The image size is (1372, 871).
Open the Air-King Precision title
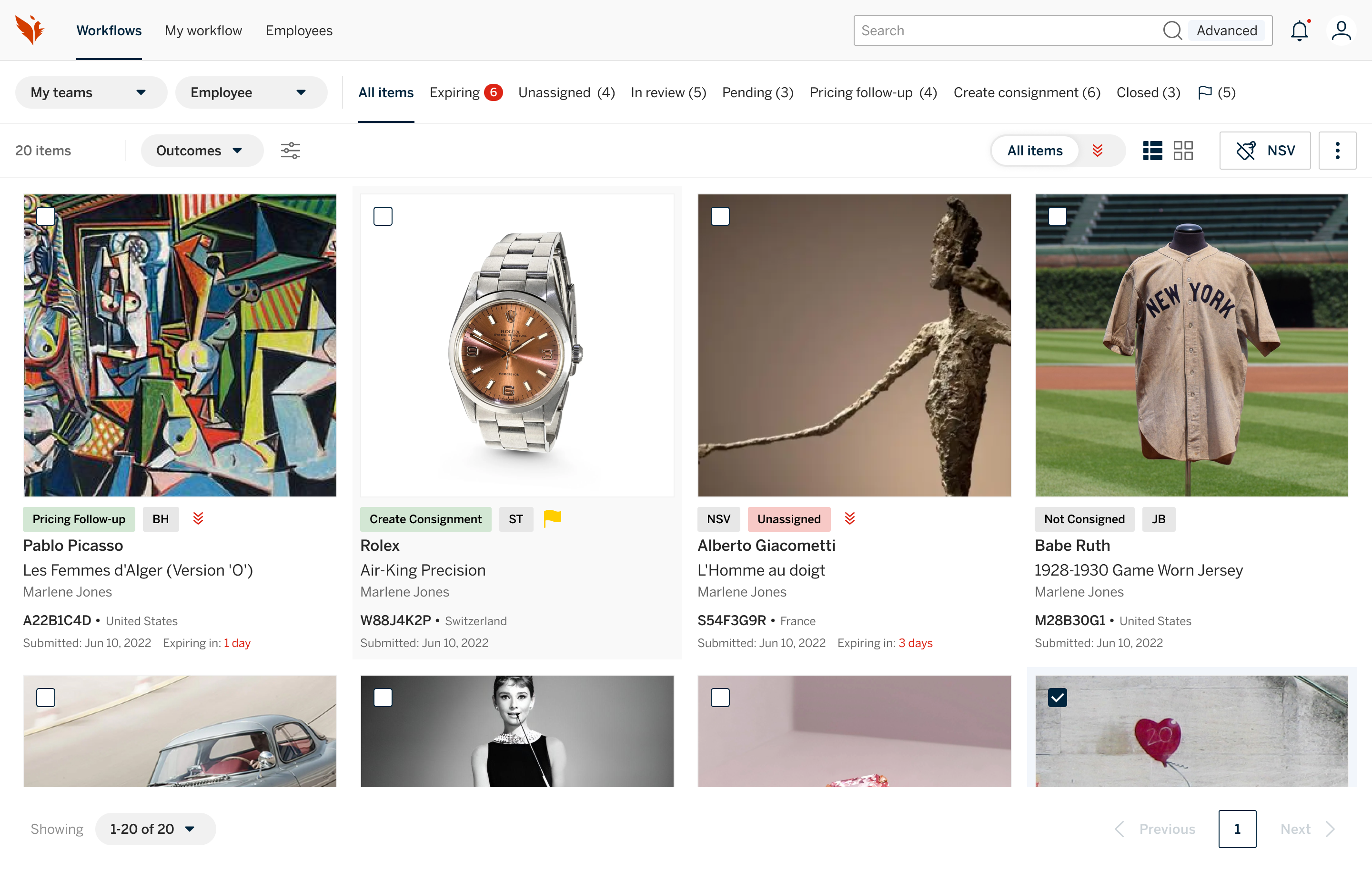point(423,570)
